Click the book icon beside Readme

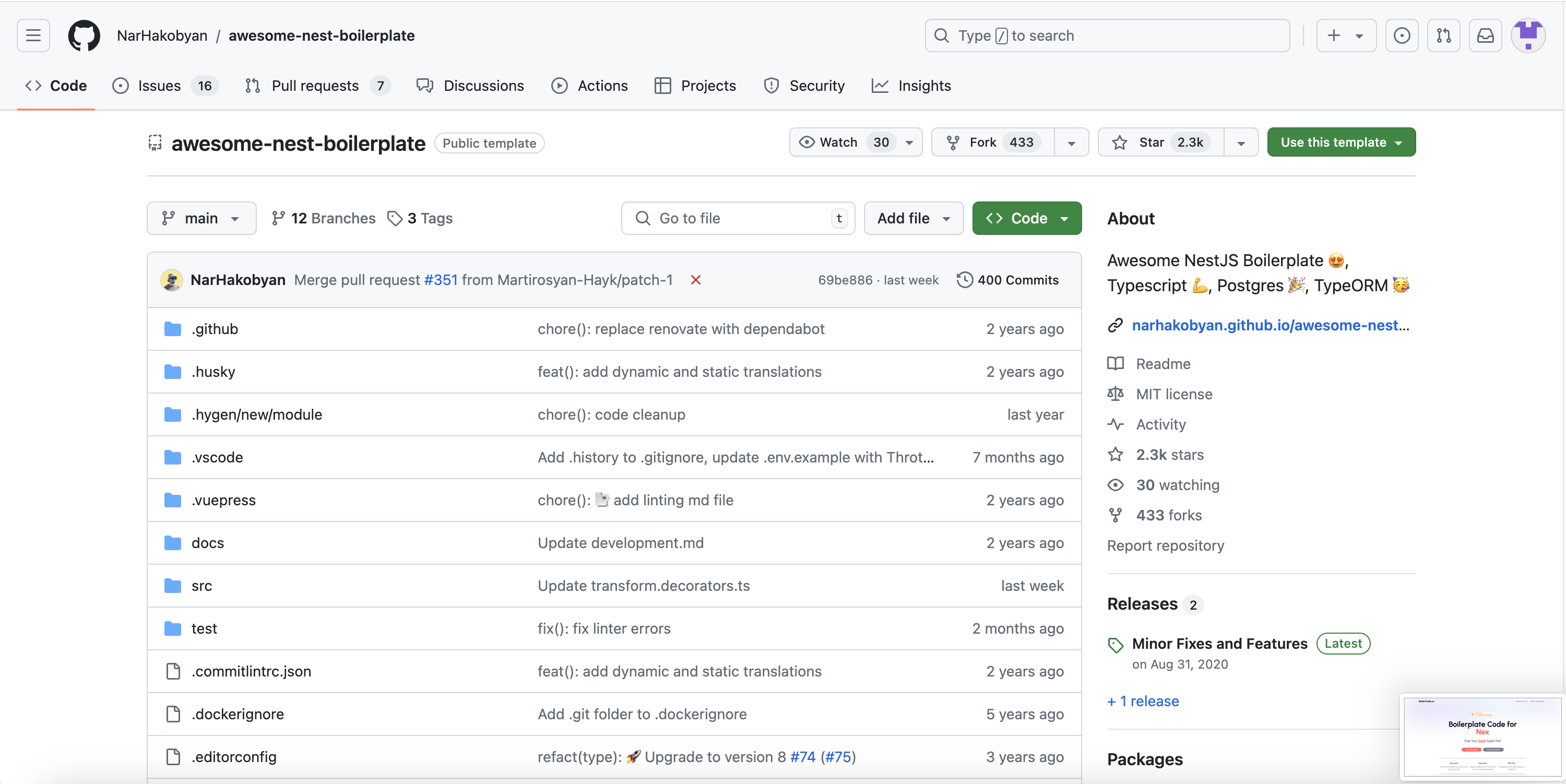[x=1115, y=363]
